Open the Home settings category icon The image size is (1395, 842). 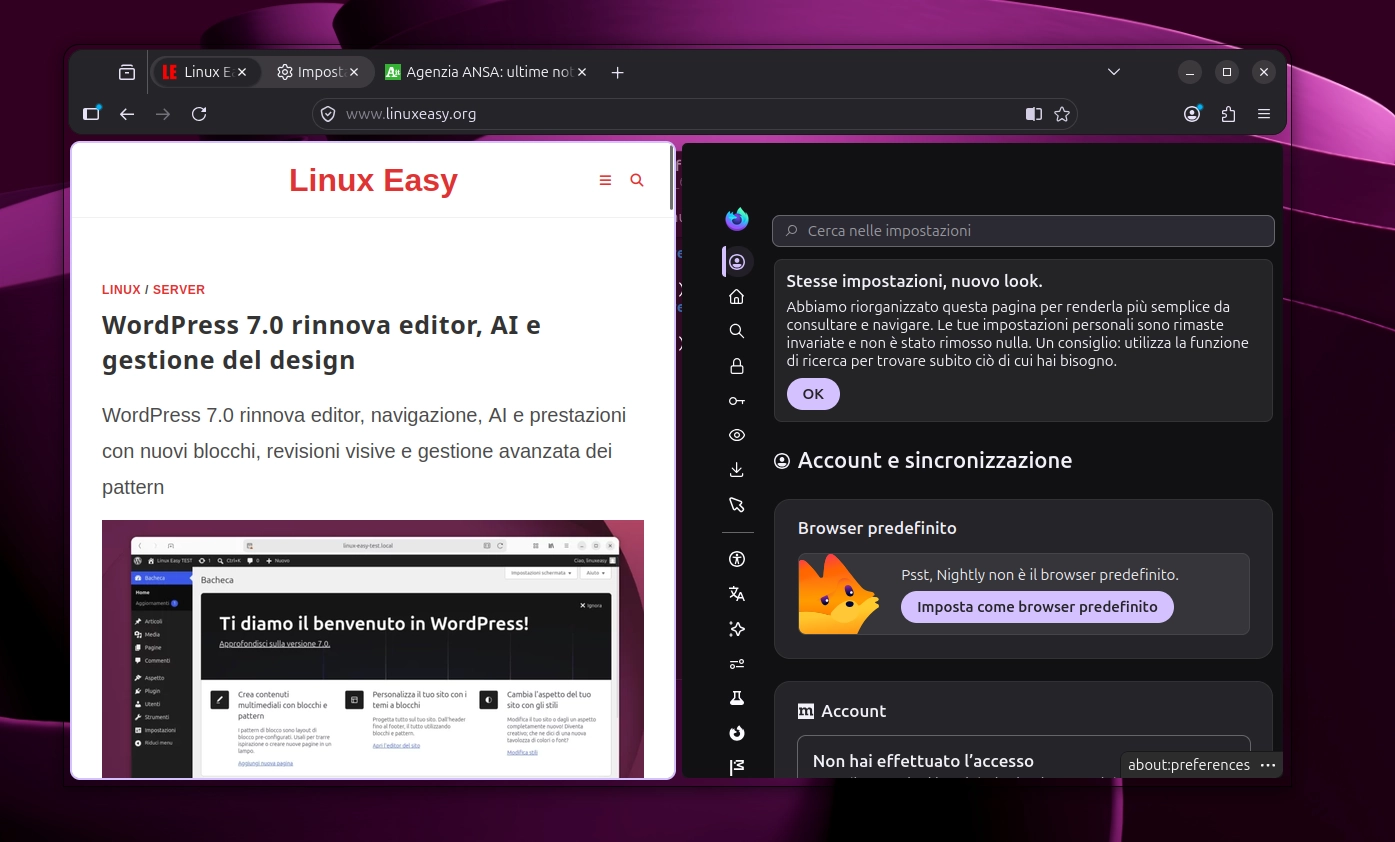click(x=737, y=296)
